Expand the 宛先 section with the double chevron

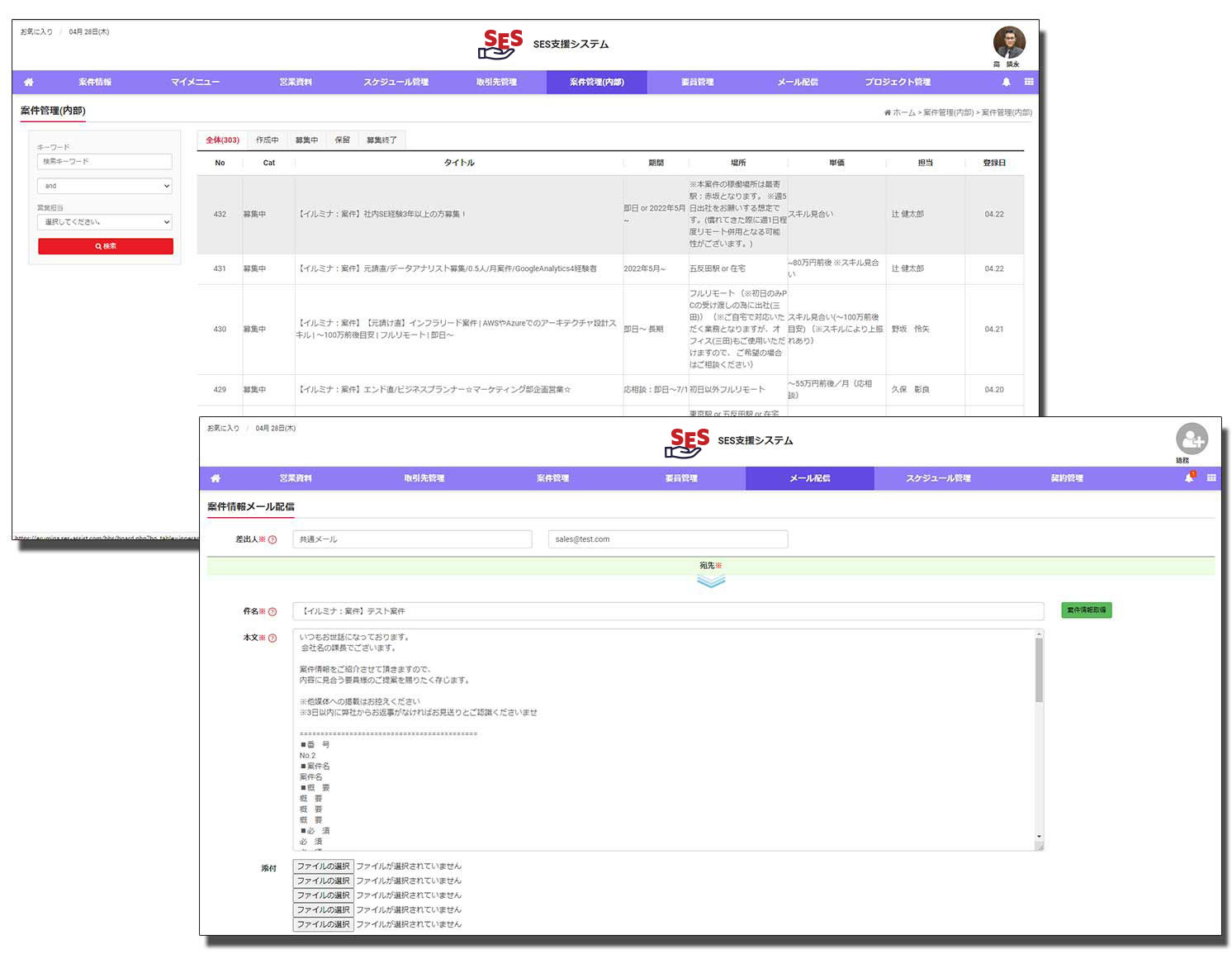point(710,581)
